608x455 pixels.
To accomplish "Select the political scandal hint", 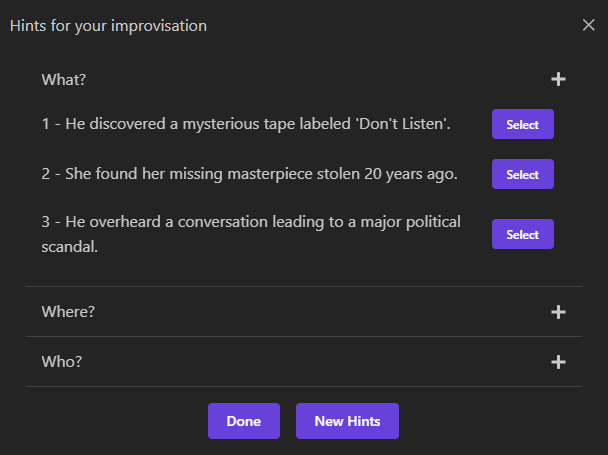I will (x=522, y=234).
